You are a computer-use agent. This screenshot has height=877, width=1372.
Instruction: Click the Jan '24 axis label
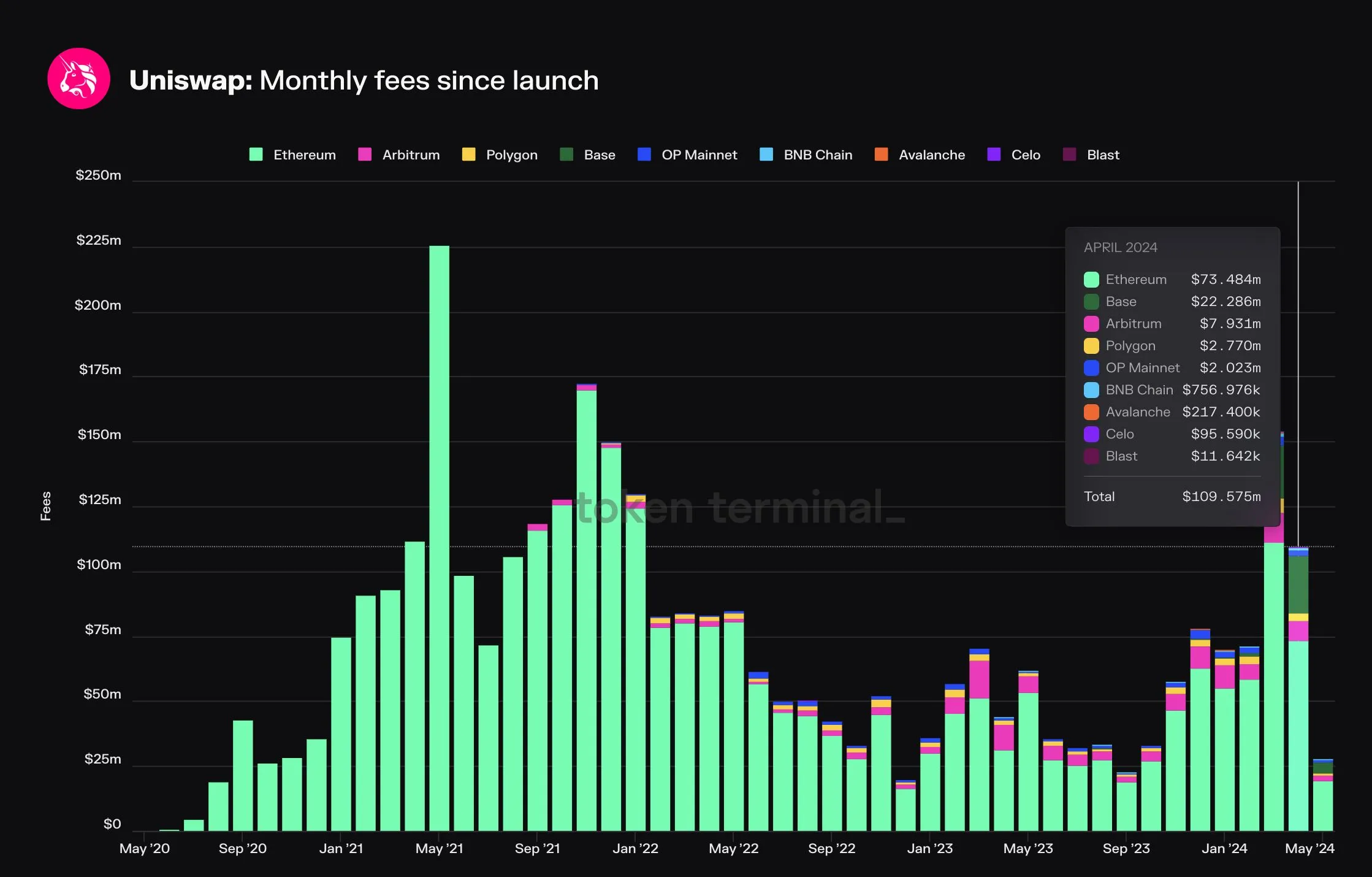tap(1224, 849)
